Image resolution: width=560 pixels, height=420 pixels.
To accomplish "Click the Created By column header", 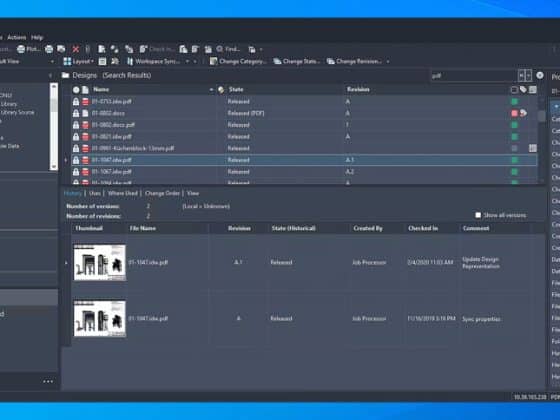I will coord(368,228).
